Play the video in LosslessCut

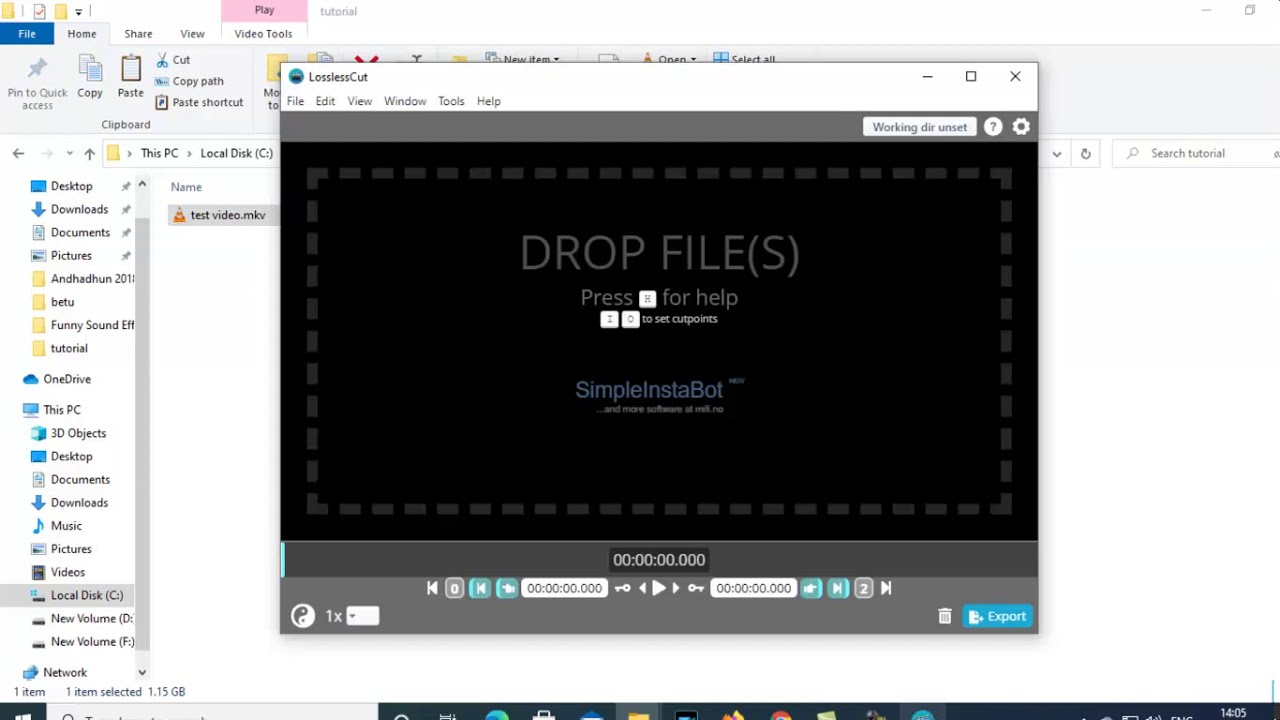point(658,588)
